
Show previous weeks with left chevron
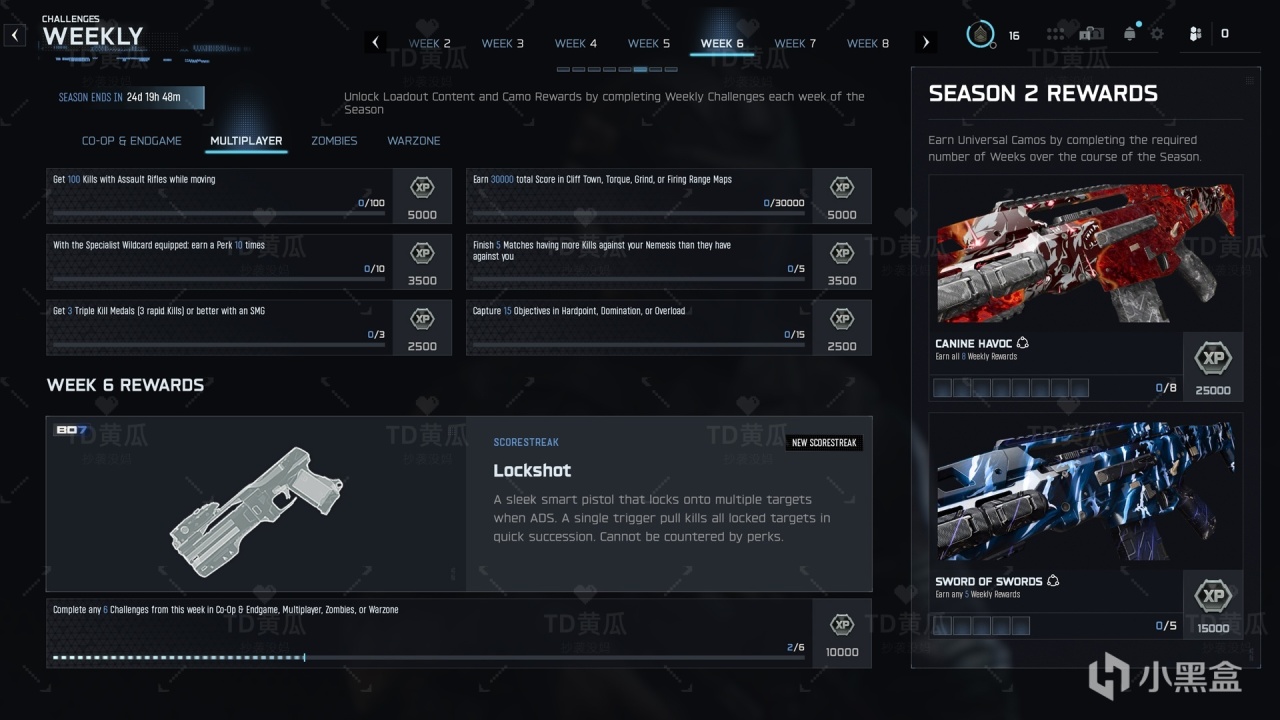tap(376, 42)
